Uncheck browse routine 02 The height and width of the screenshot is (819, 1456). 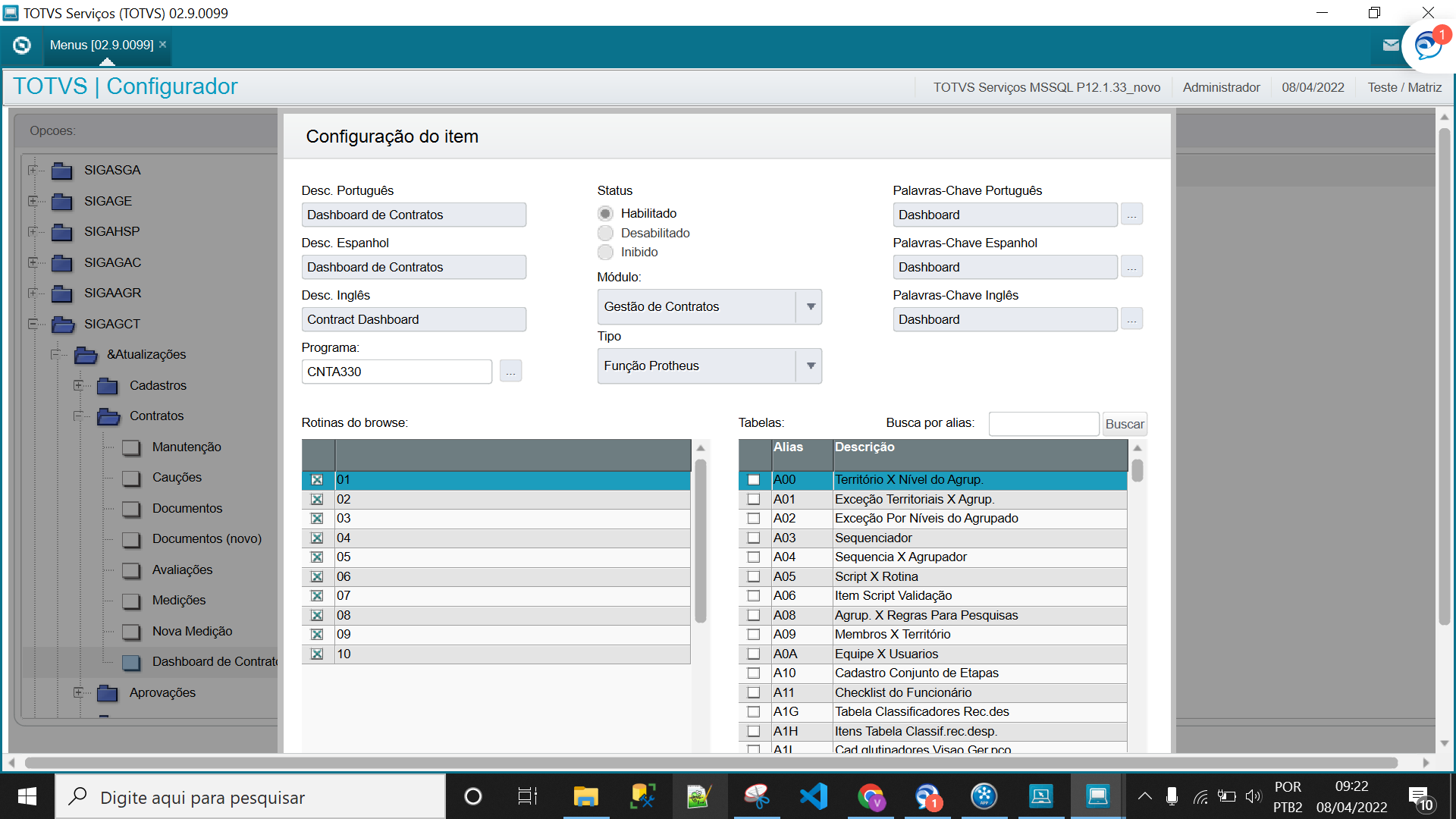pos(317,500)
